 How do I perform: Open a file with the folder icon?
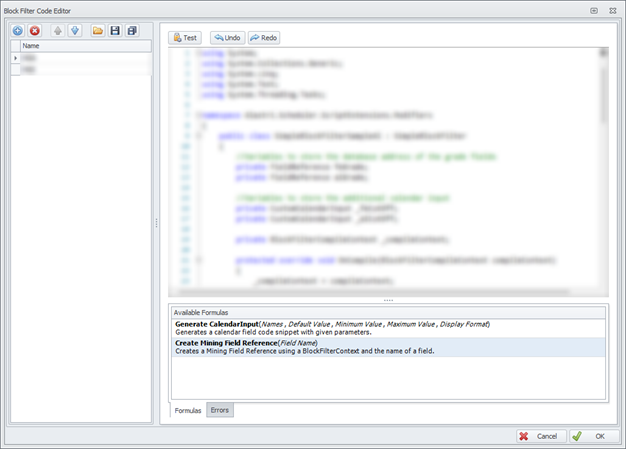(98, 31)
